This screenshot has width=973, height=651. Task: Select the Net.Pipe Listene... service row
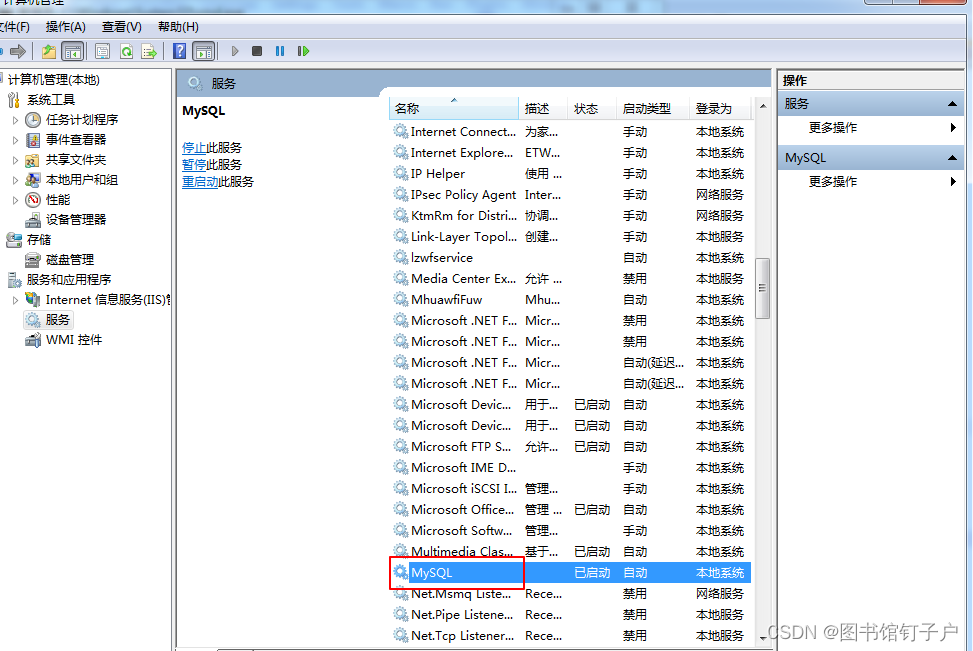tap(571, 615)
